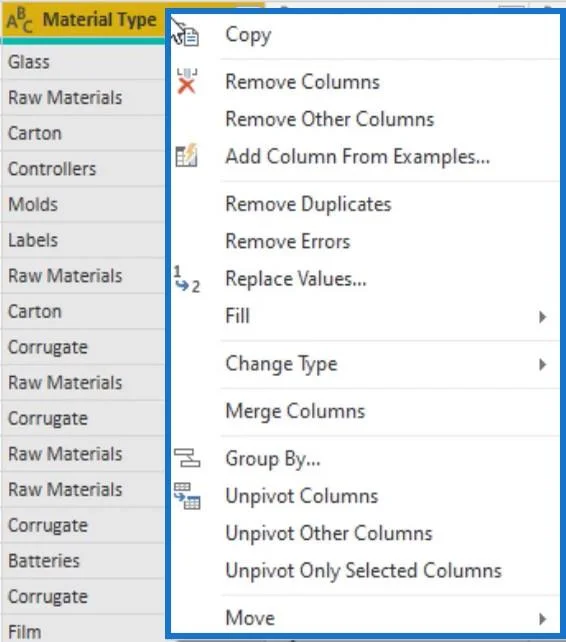Click the Copy icon in context menu
Screen dimensions: 566x642
(190, 36)
